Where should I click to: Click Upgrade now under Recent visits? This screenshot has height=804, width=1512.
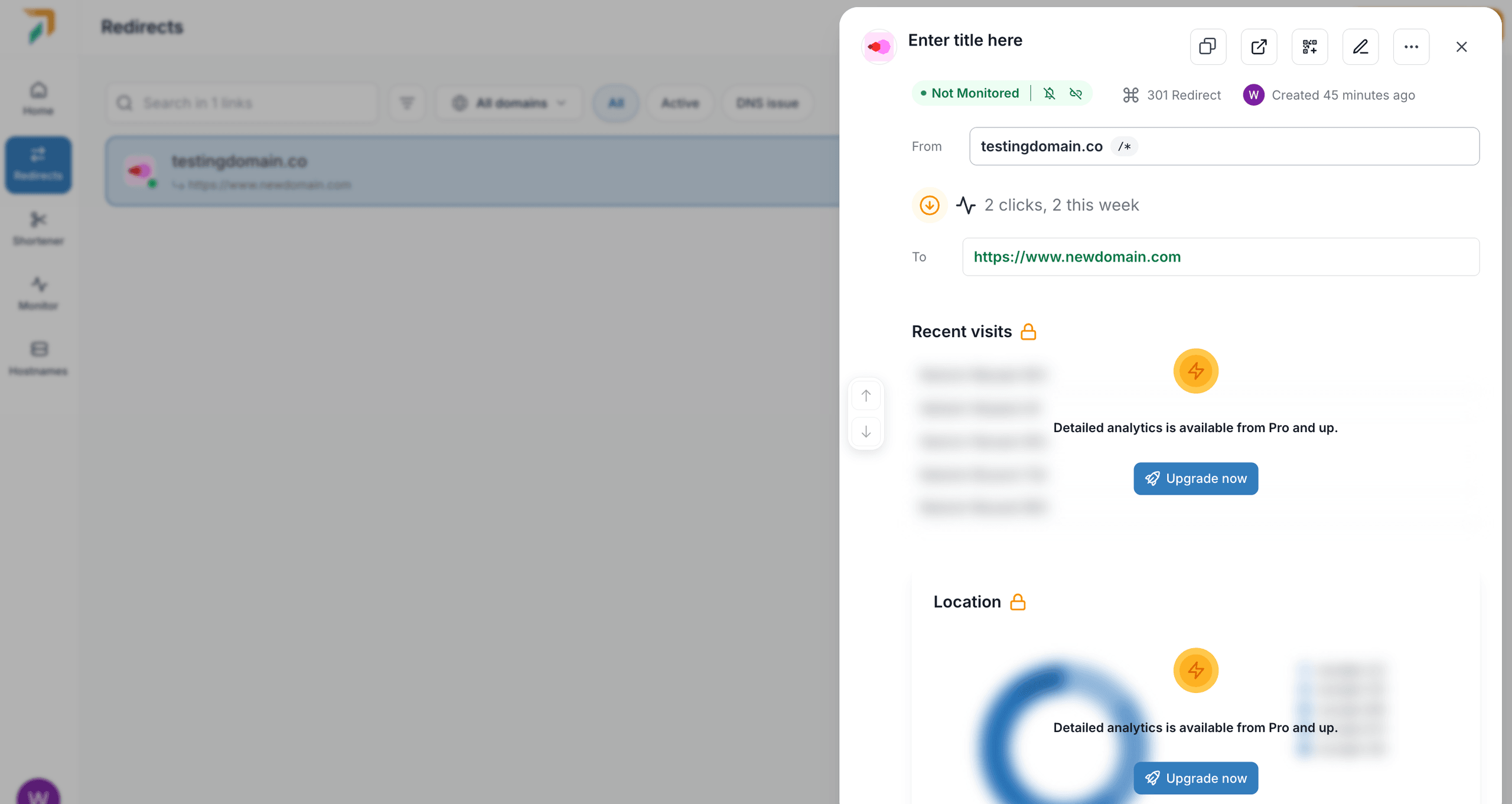(x=1196, y=479)
